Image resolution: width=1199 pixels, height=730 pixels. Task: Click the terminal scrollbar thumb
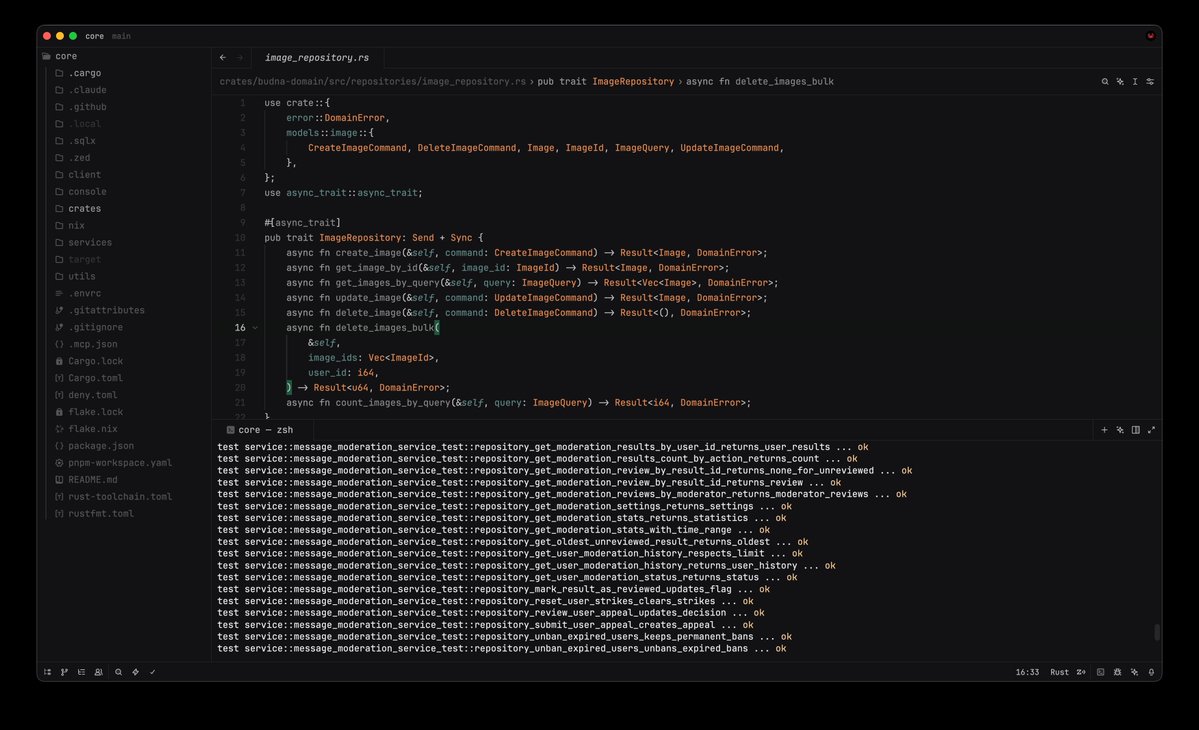(1157, 632)
